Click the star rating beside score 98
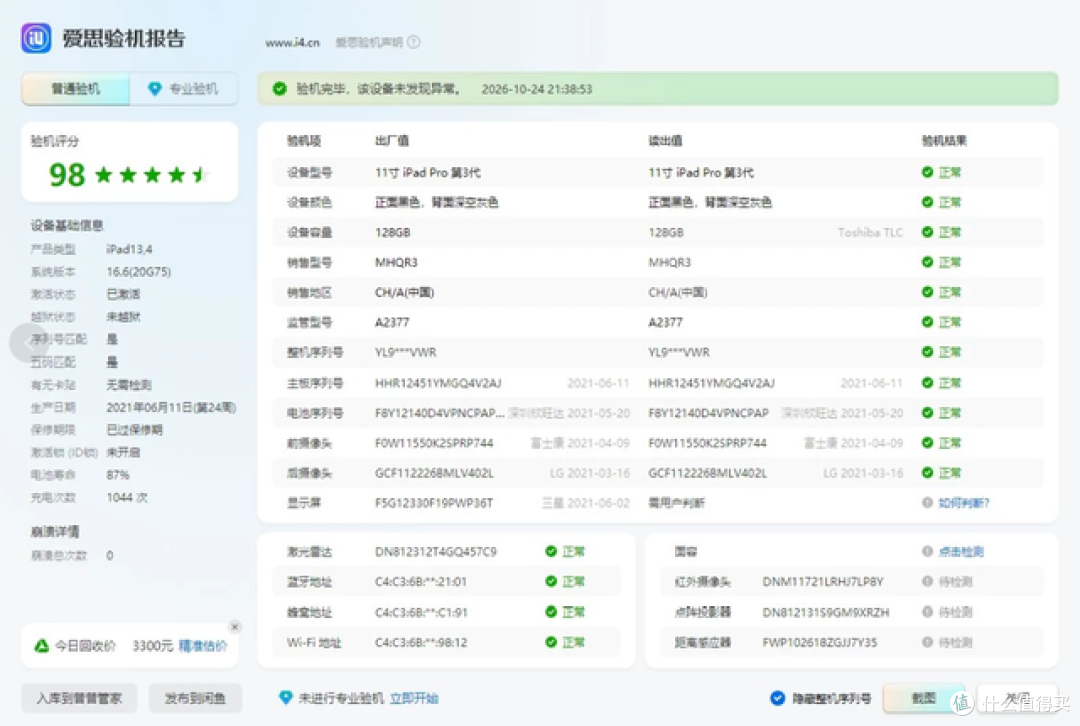Screen dimensions: 1080x726 click(x=151, y=175)
